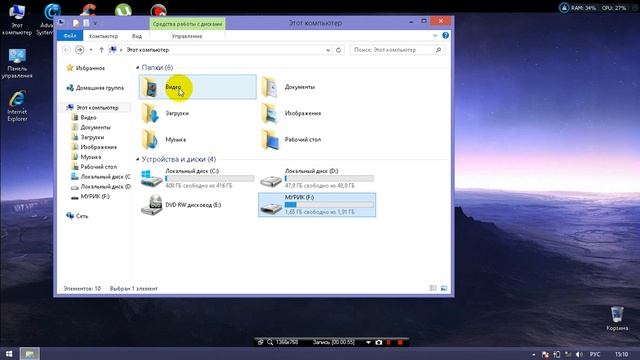Open the Компьютер ribbon tab
This screenshot has height=360, width=640.
pos(103,36)
